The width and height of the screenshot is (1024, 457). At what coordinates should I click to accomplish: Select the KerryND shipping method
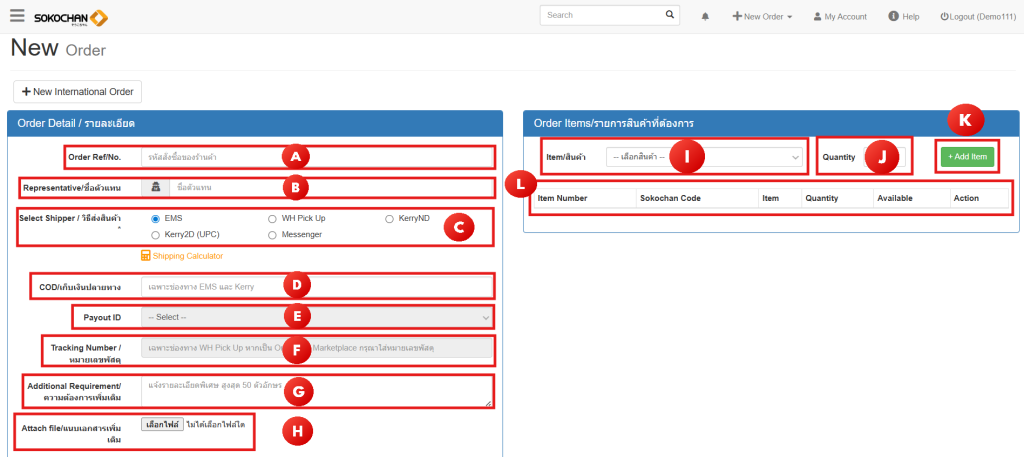(x=390, y=218)
